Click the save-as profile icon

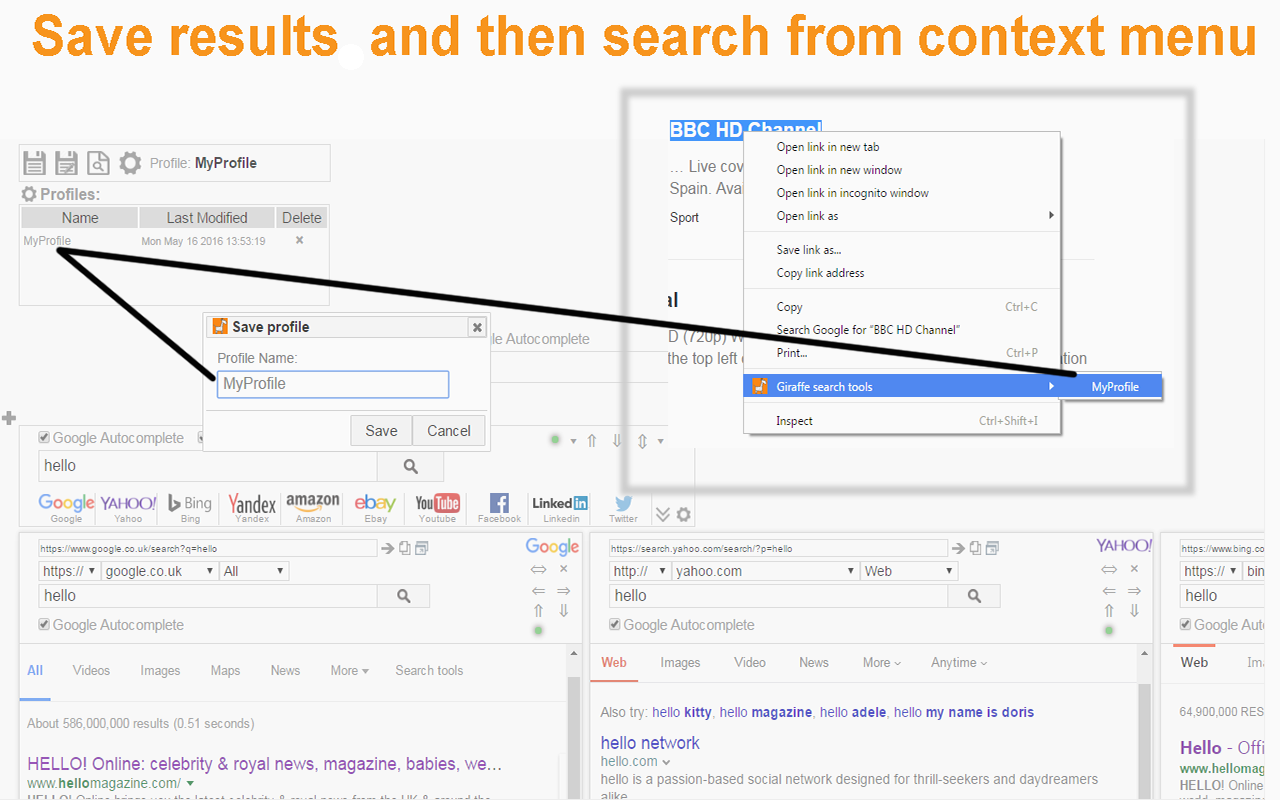(67, 163)
